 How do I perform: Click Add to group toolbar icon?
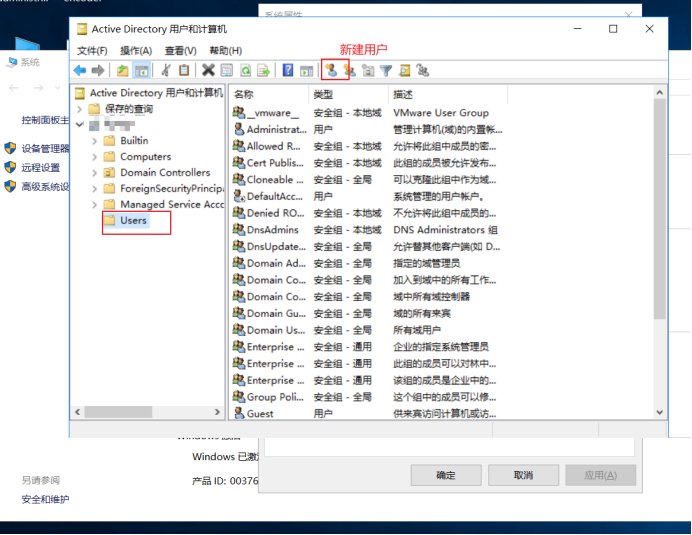pyautogui.click(x=423, y=70)
